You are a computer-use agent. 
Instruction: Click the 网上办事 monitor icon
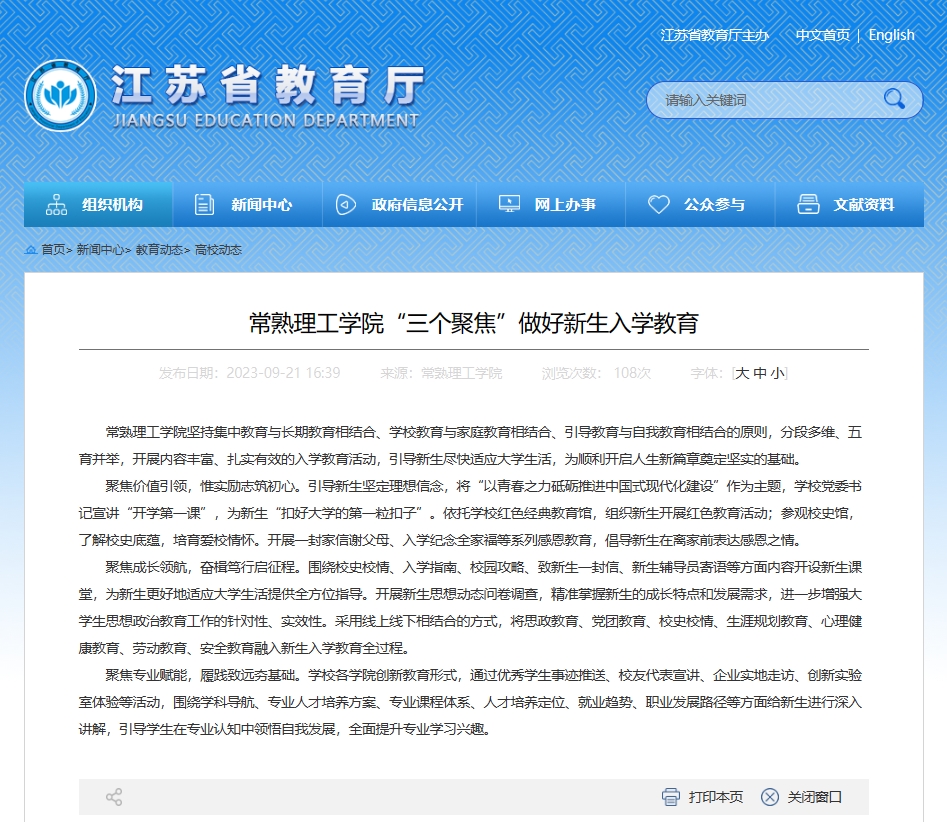[x=509, y=204]
